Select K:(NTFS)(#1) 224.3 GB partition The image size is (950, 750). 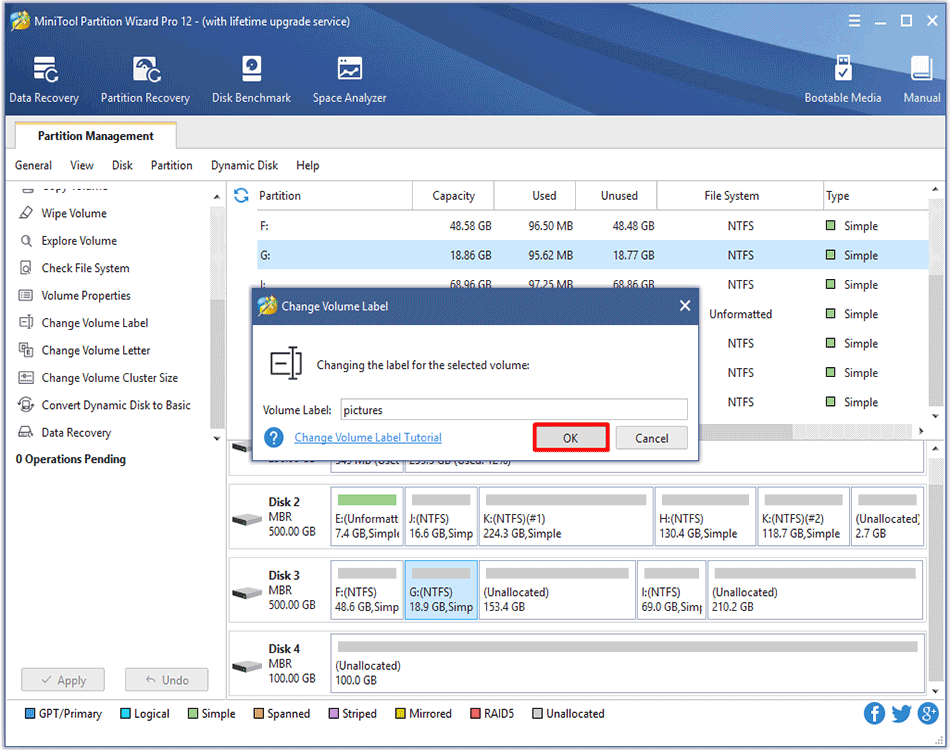click(566, 517)
